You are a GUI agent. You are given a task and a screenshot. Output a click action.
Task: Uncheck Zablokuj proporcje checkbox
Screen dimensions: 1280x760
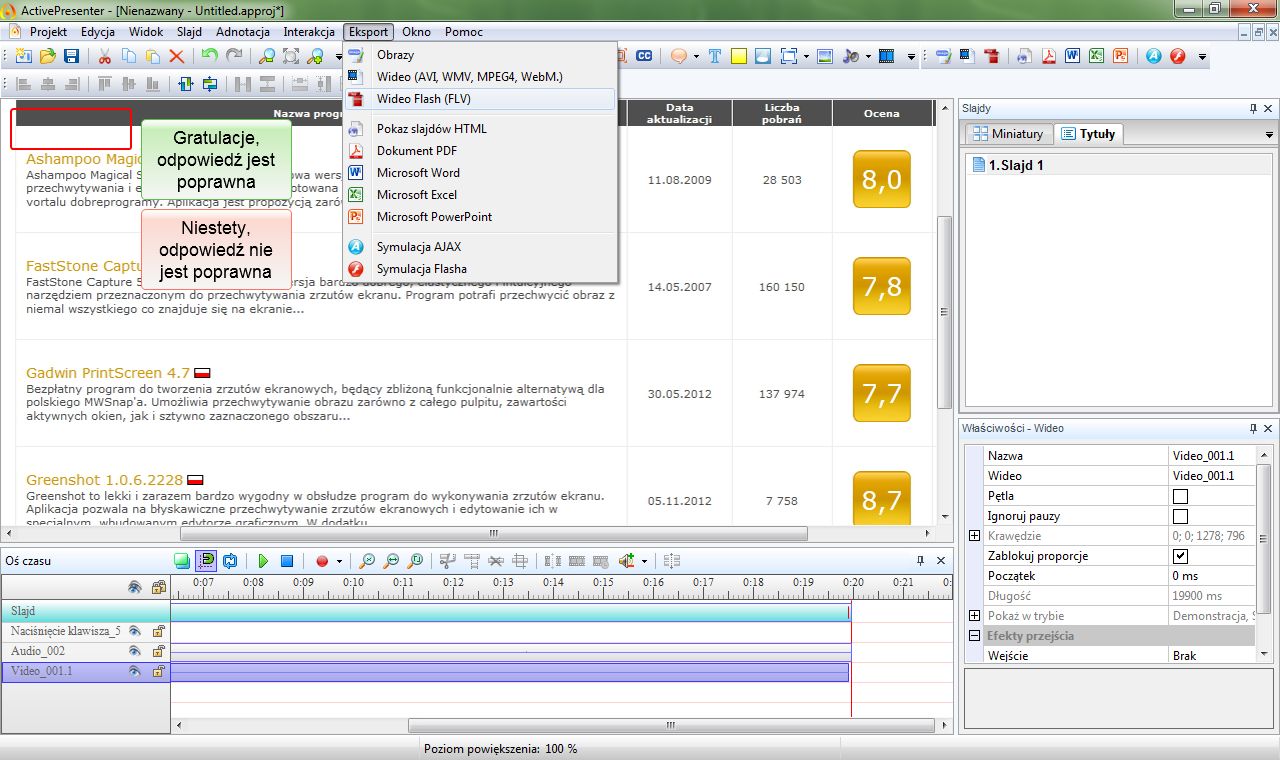(1180, 556)
